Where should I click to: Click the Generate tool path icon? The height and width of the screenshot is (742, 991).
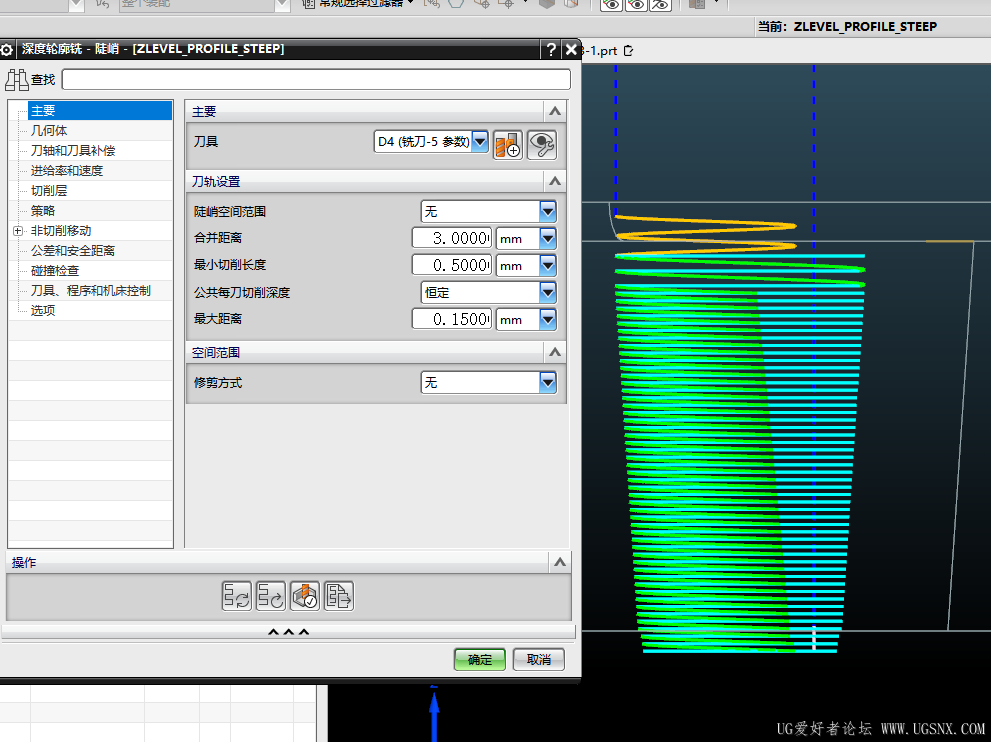point(237,597)
